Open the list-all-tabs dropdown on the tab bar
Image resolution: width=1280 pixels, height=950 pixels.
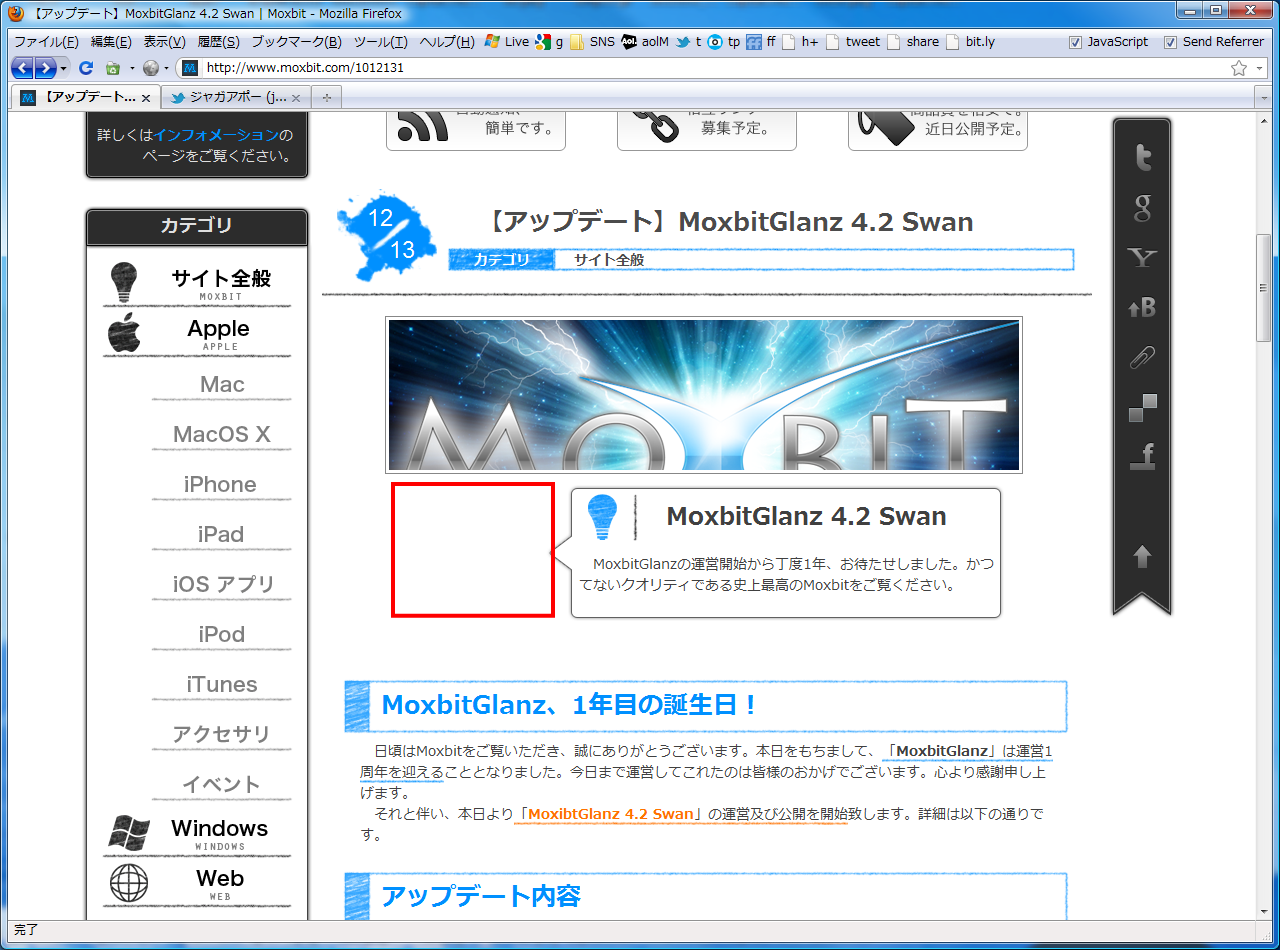(1265, 97)
